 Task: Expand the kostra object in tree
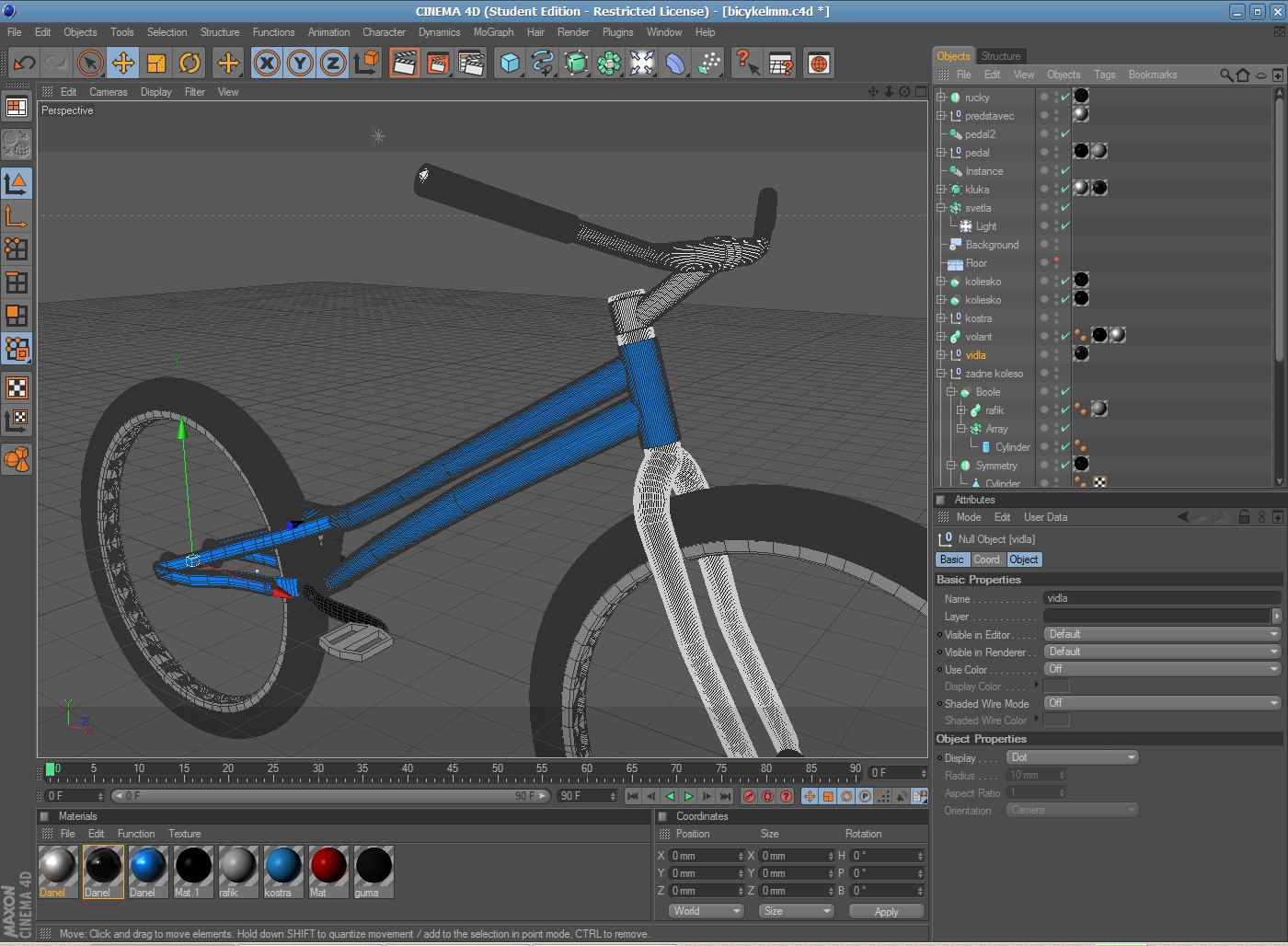point(941,318)
